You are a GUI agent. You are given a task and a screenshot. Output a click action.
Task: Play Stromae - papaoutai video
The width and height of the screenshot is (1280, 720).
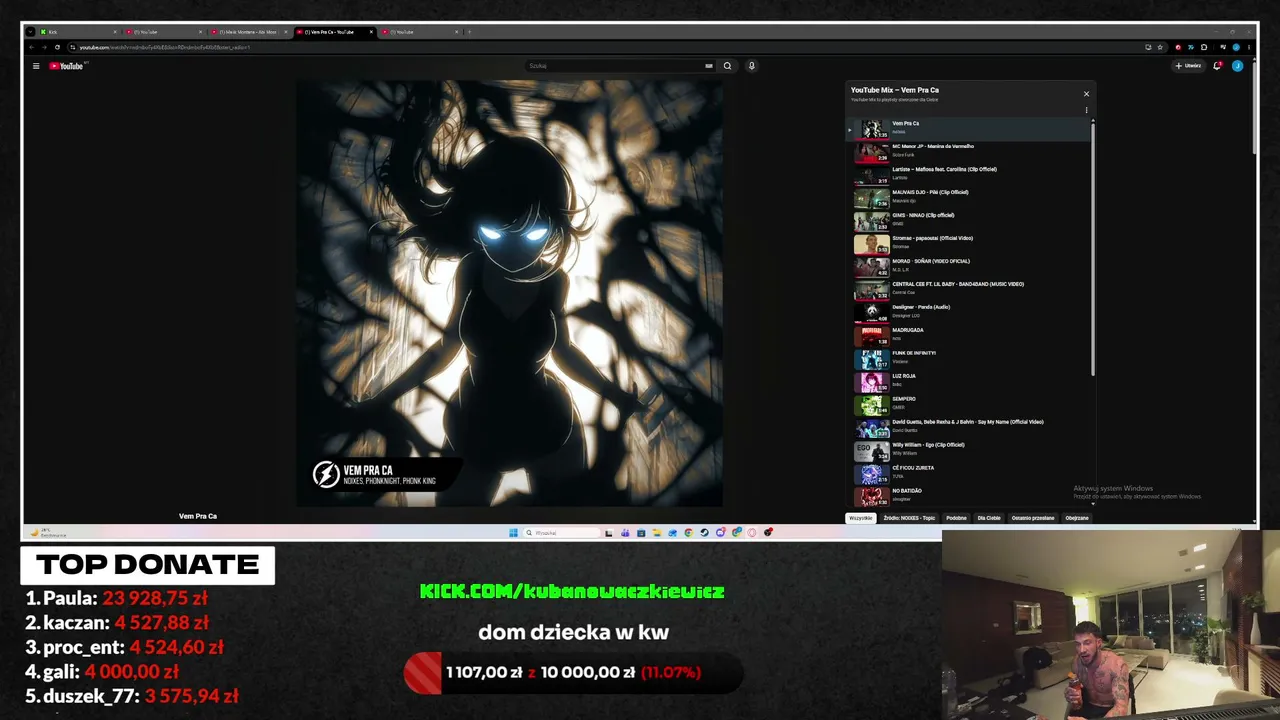click(x=968, y=243)
